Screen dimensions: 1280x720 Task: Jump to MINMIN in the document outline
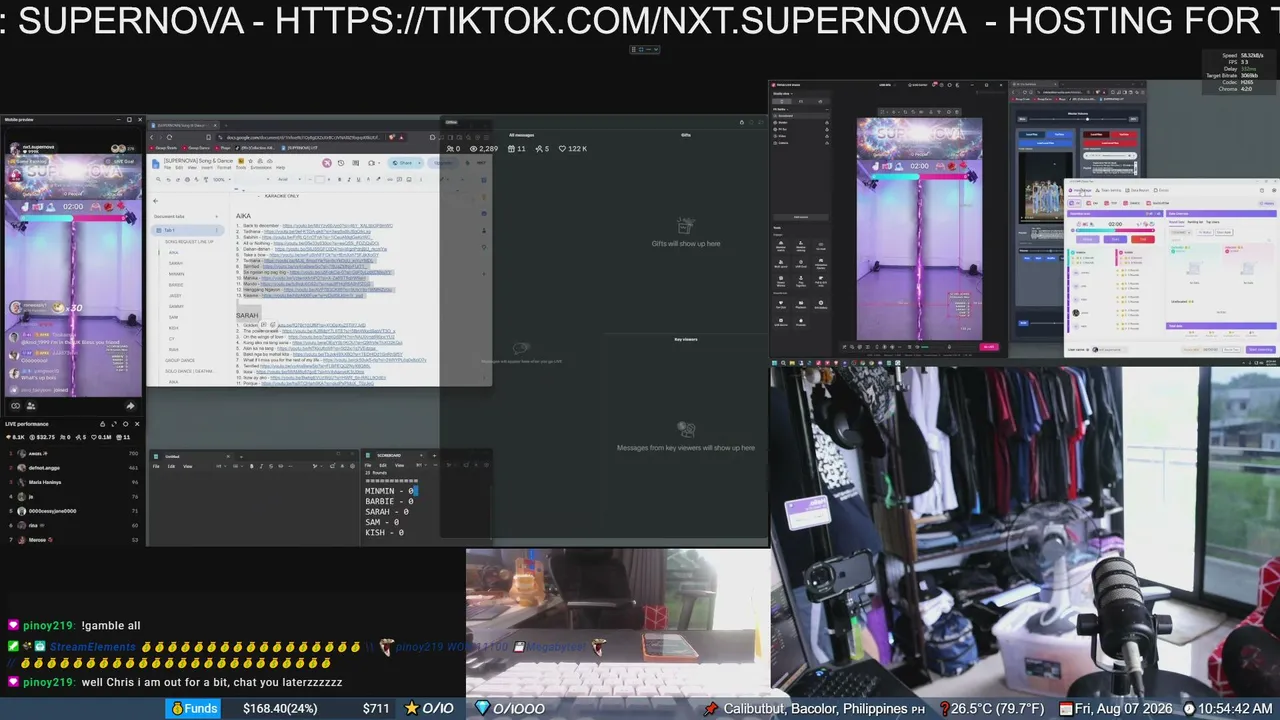176,274
